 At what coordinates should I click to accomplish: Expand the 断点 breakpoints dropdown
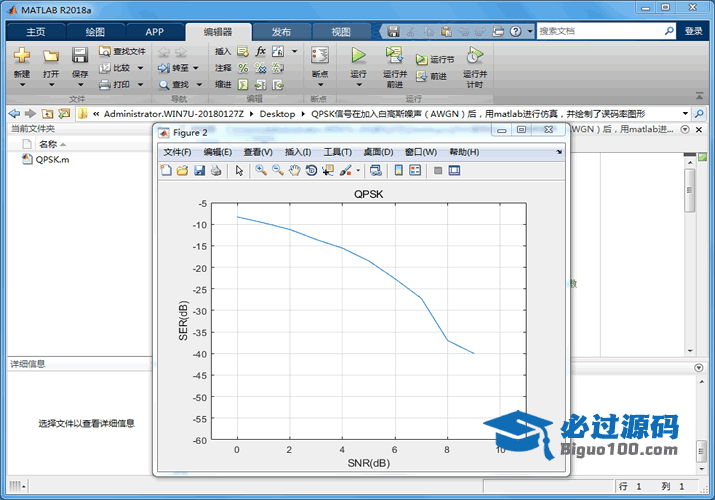click(319, 82)
